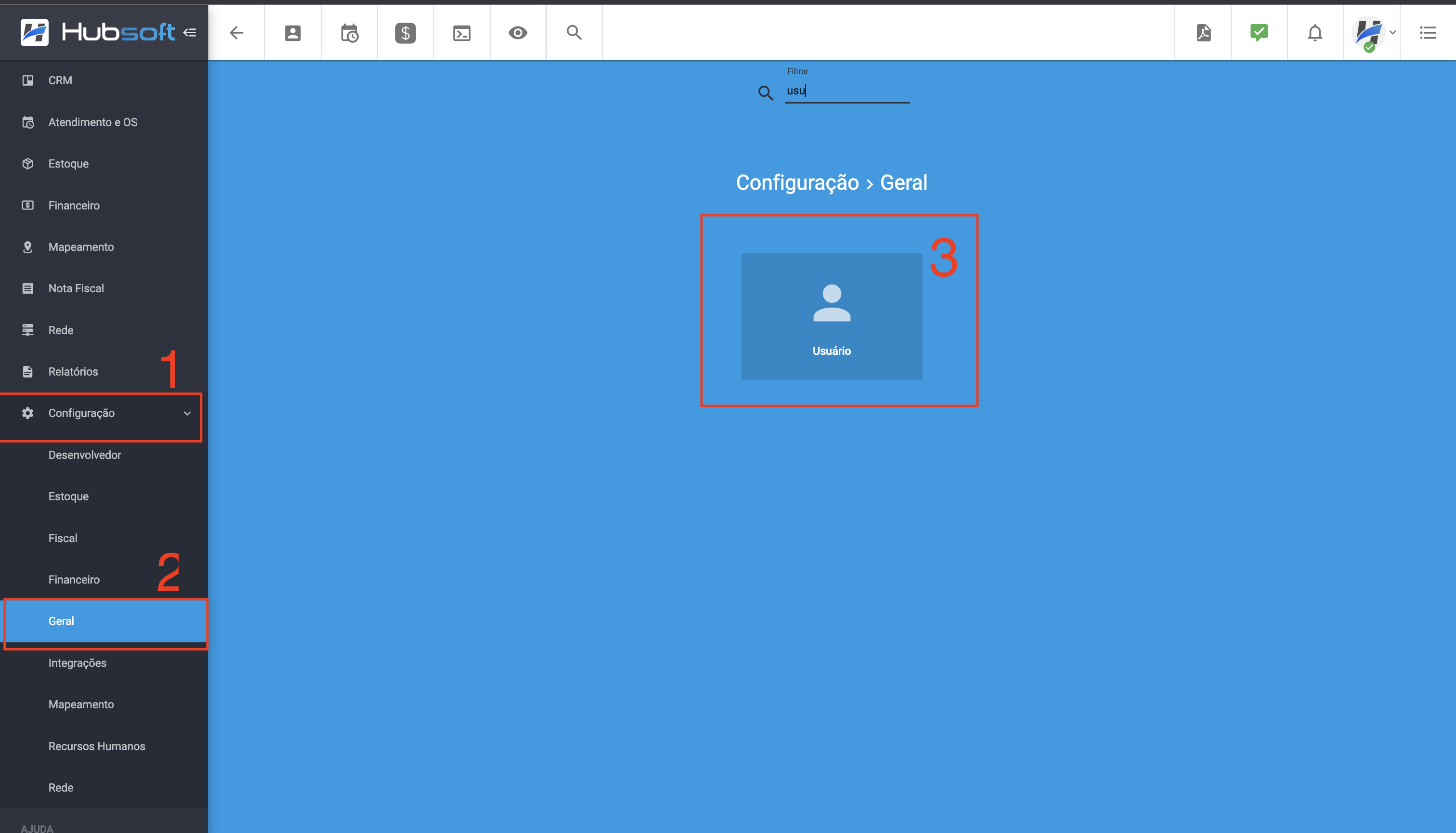The width and height of the screenshot is (1456, 833).
Task: Open Mapeamento under Configuração submenu
Action: 104,704
